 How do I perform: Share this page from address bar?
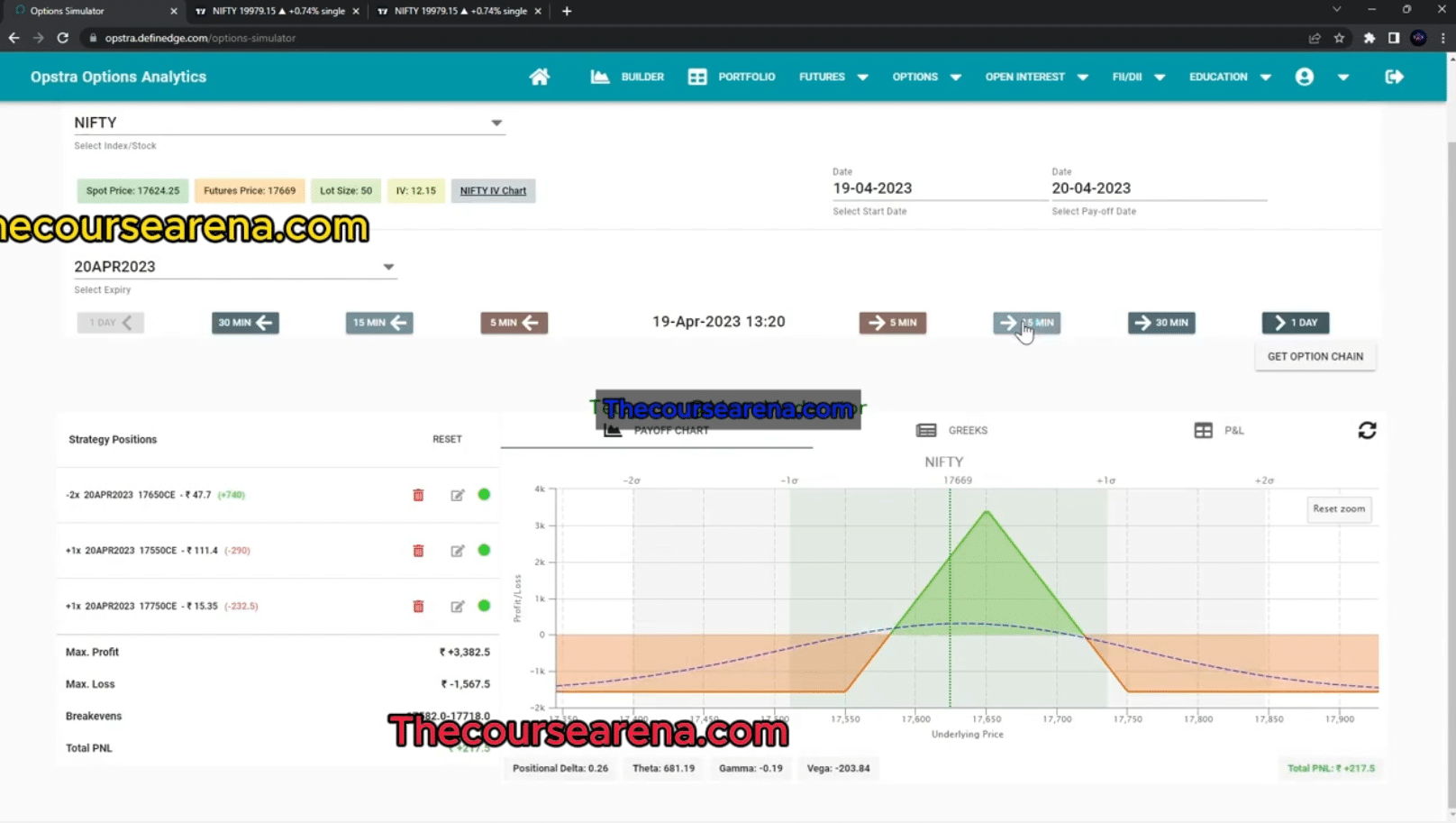[1315, 38]
